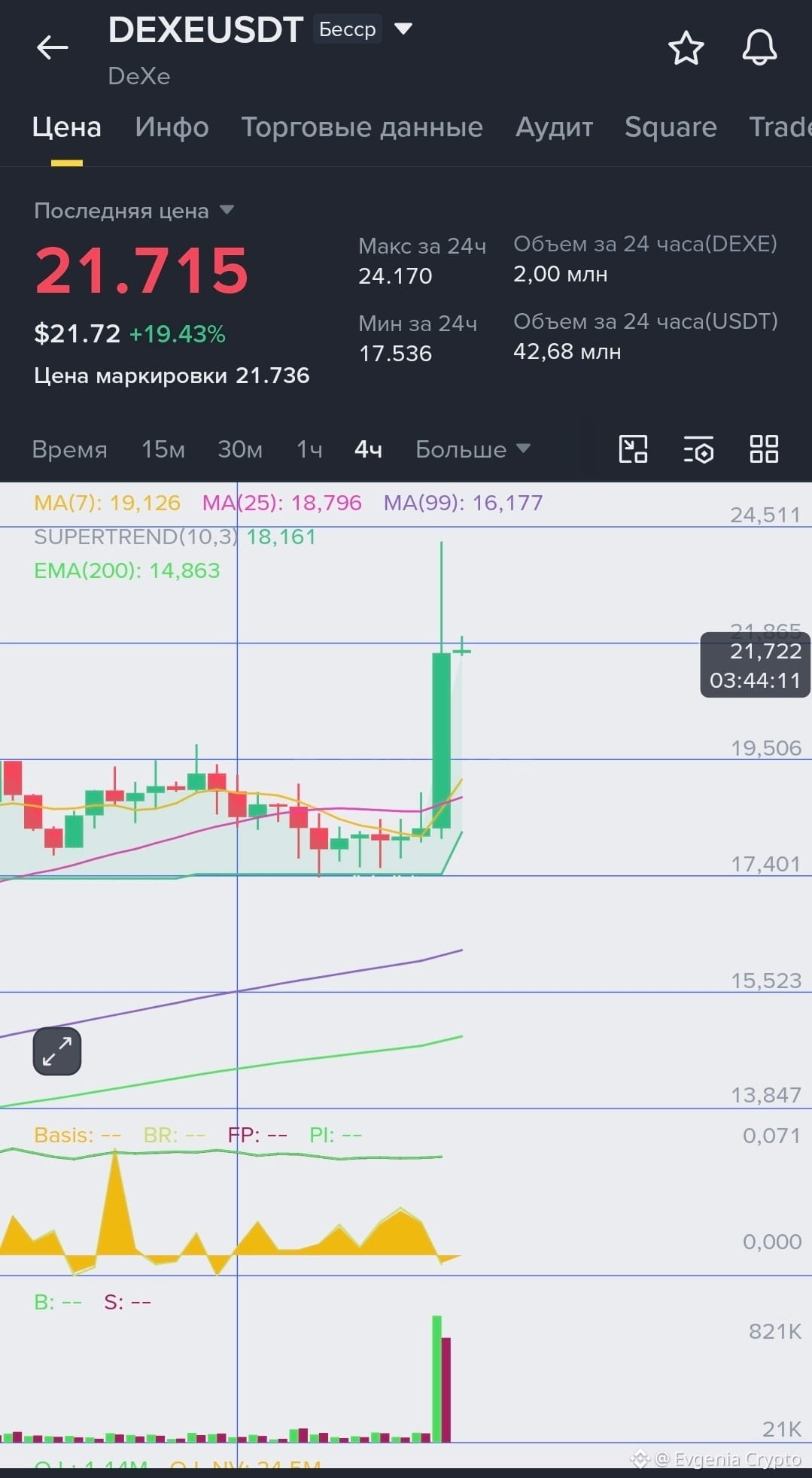
Task: Open the Инфо tab
Action: click(x=172, y=127)
